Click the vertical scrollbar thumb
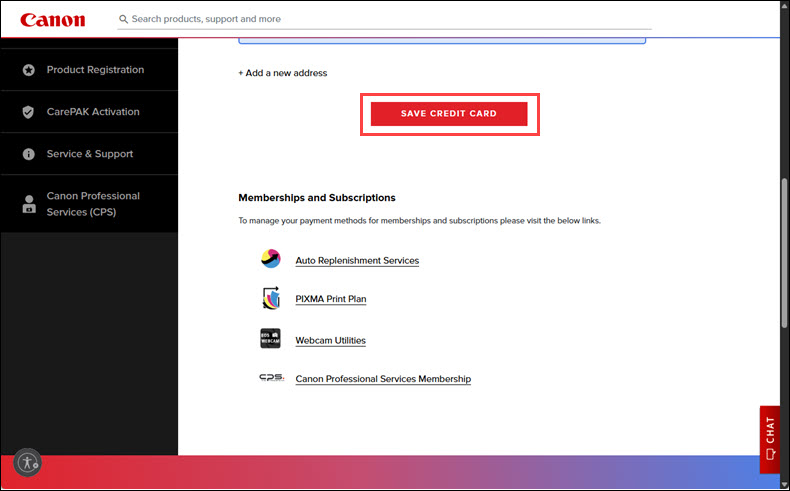The width and height of the screenshot is (790, 491). click(784, 253)
